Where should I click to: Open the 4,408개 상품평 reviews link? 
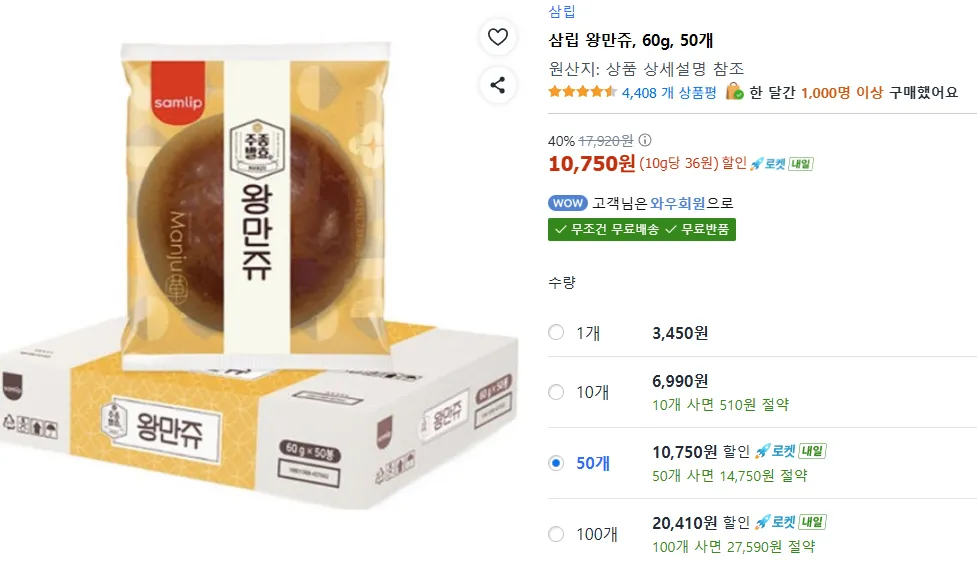click(669, 93)
